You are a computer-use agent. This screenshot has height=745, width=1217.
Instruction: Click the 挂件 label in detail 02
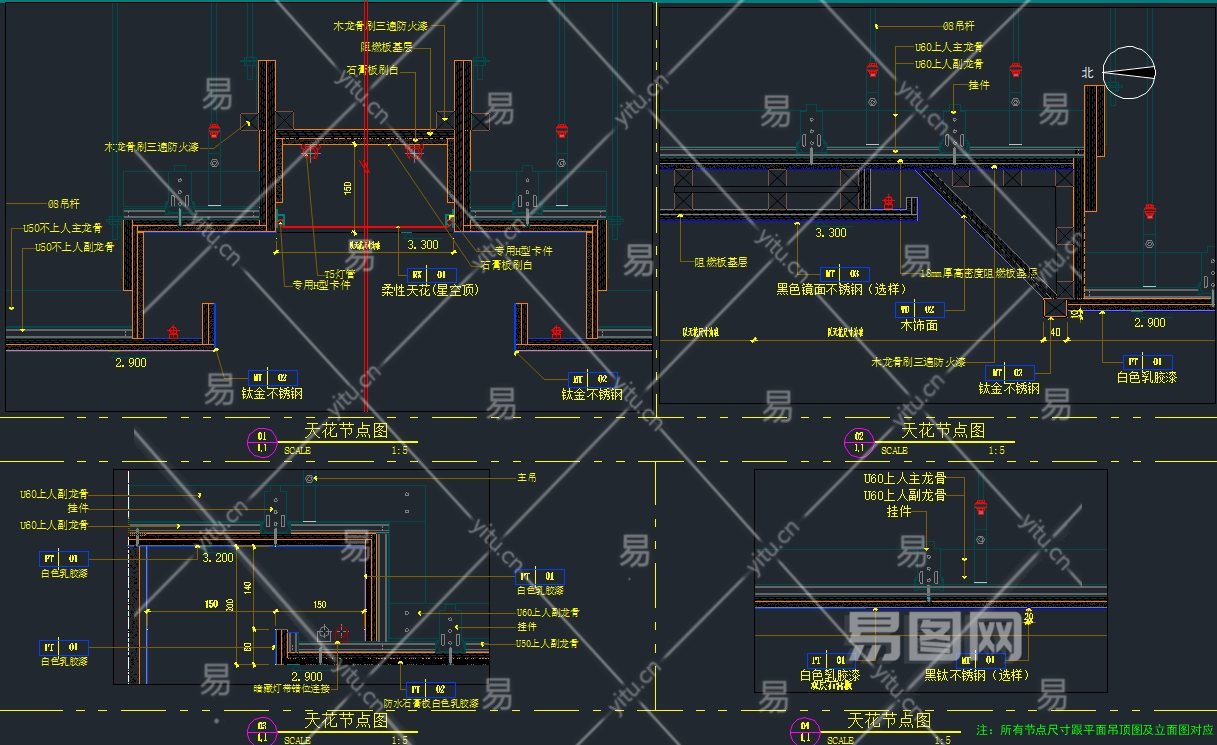click(979, 86)
